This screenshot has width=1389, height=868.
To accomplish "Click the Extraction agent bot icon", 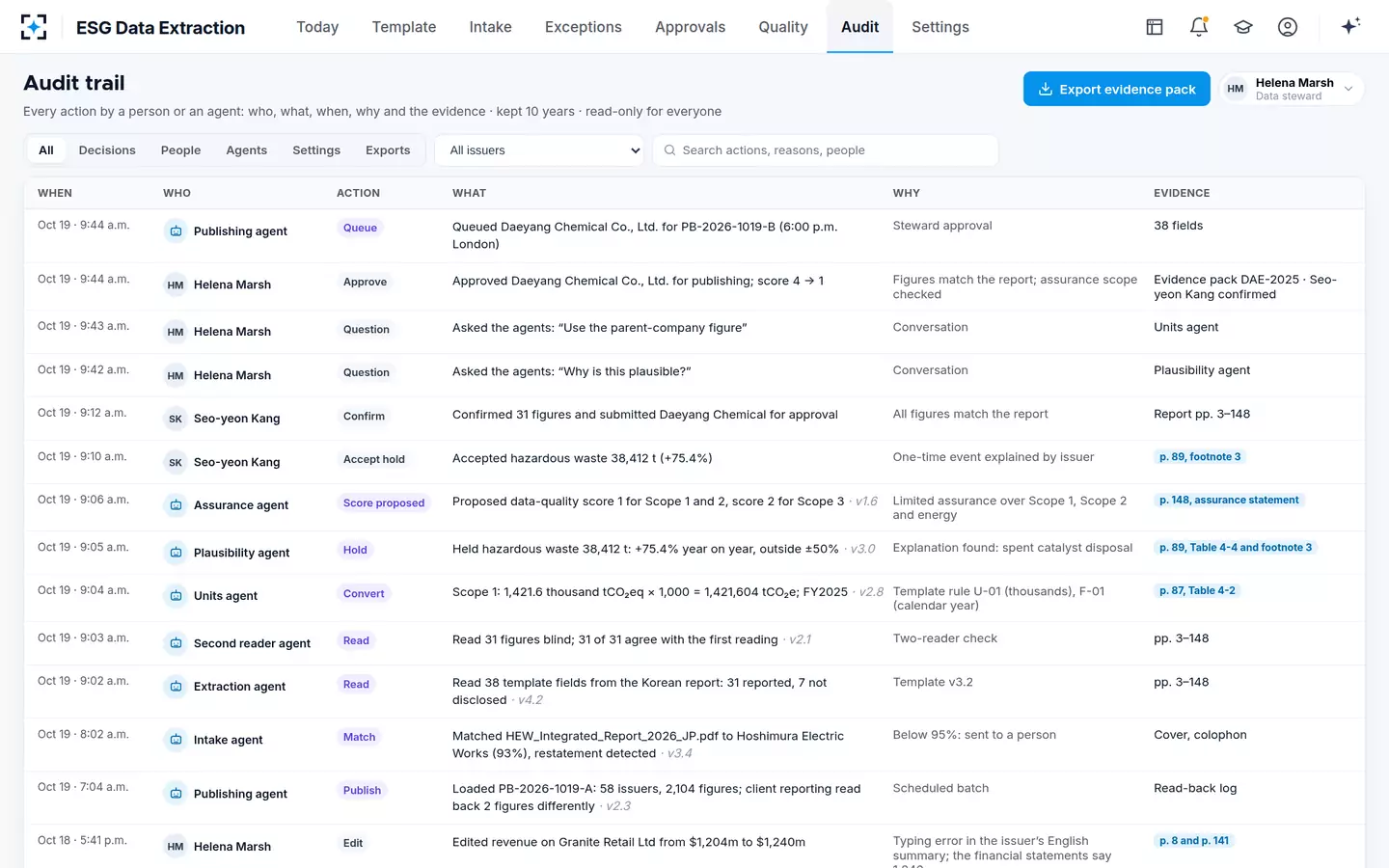I will [x=176, y=687].
